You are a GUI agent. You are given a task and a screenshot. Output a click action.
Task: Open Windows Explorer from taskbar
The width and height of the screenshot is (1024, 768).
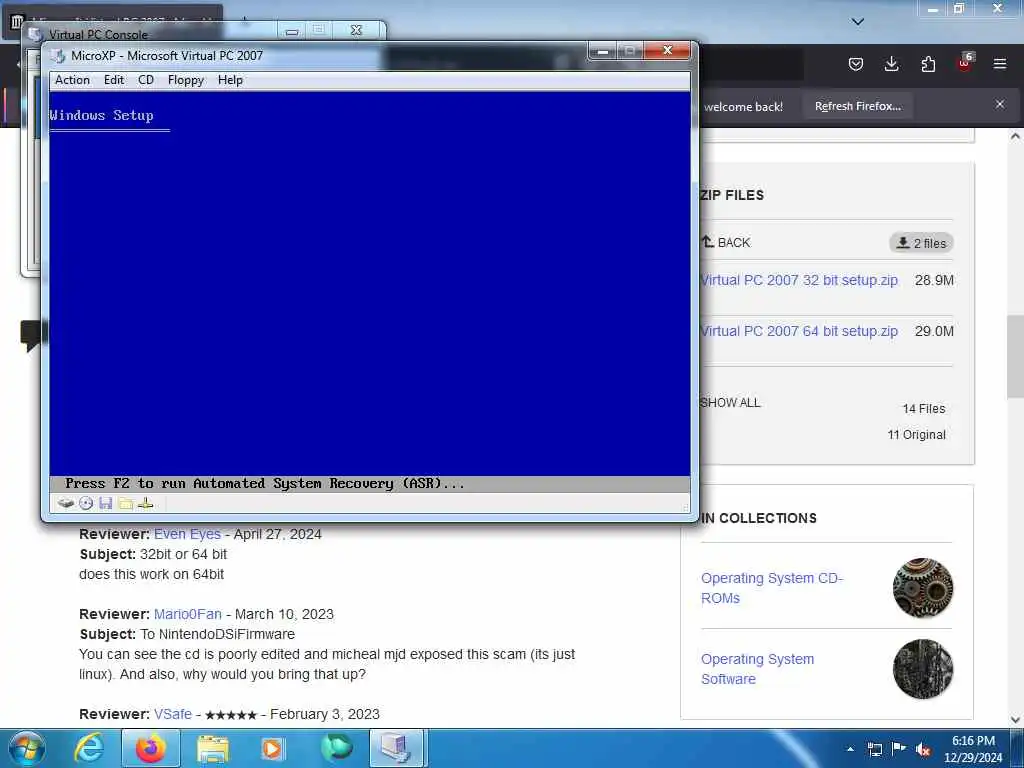pos(213,748)
